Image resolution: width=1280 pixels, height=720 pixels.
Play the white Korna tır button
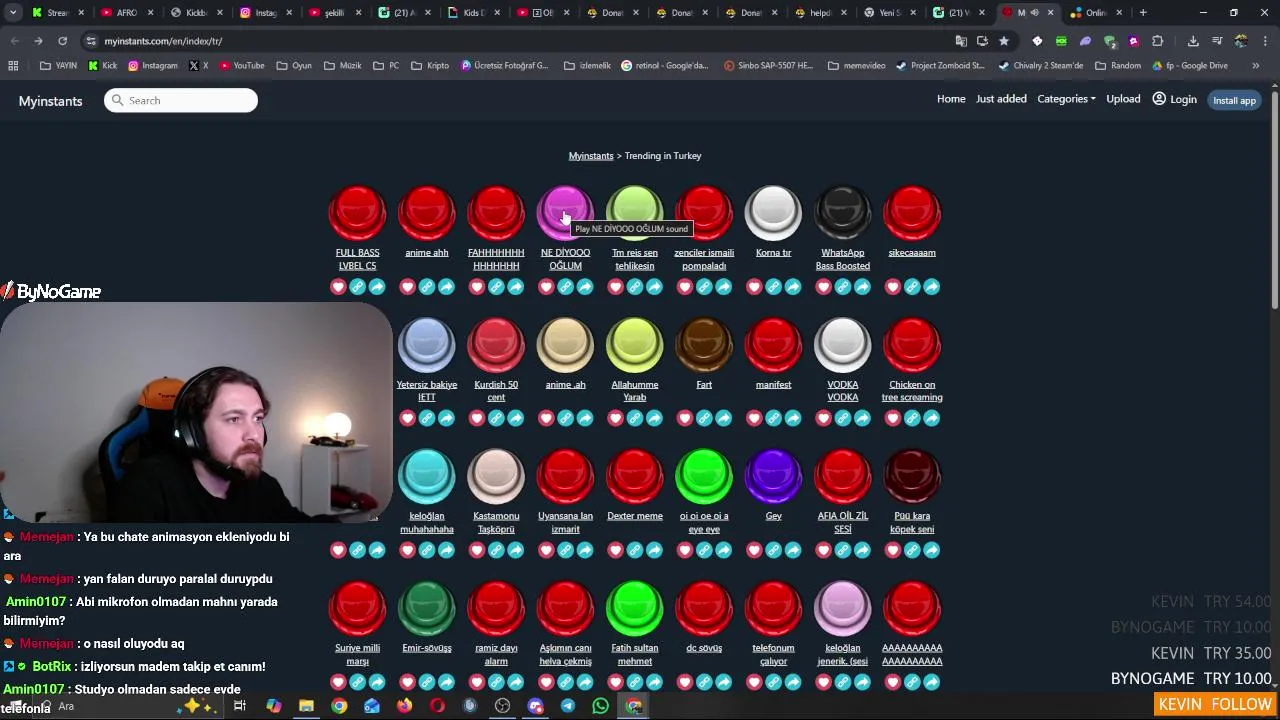[773, 213]
